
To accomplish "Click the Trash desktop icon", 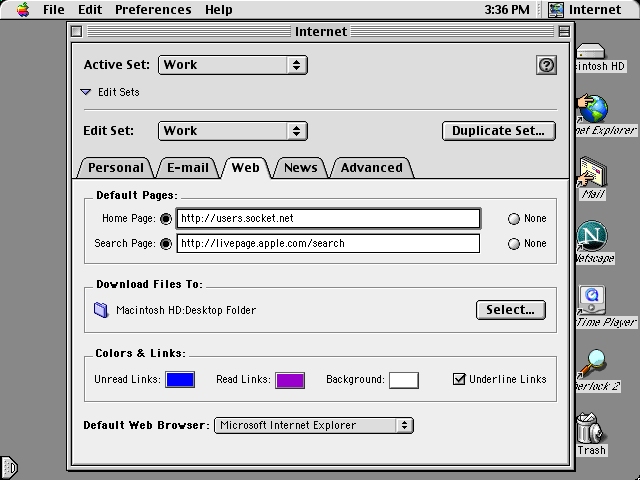I will (590, 428).
